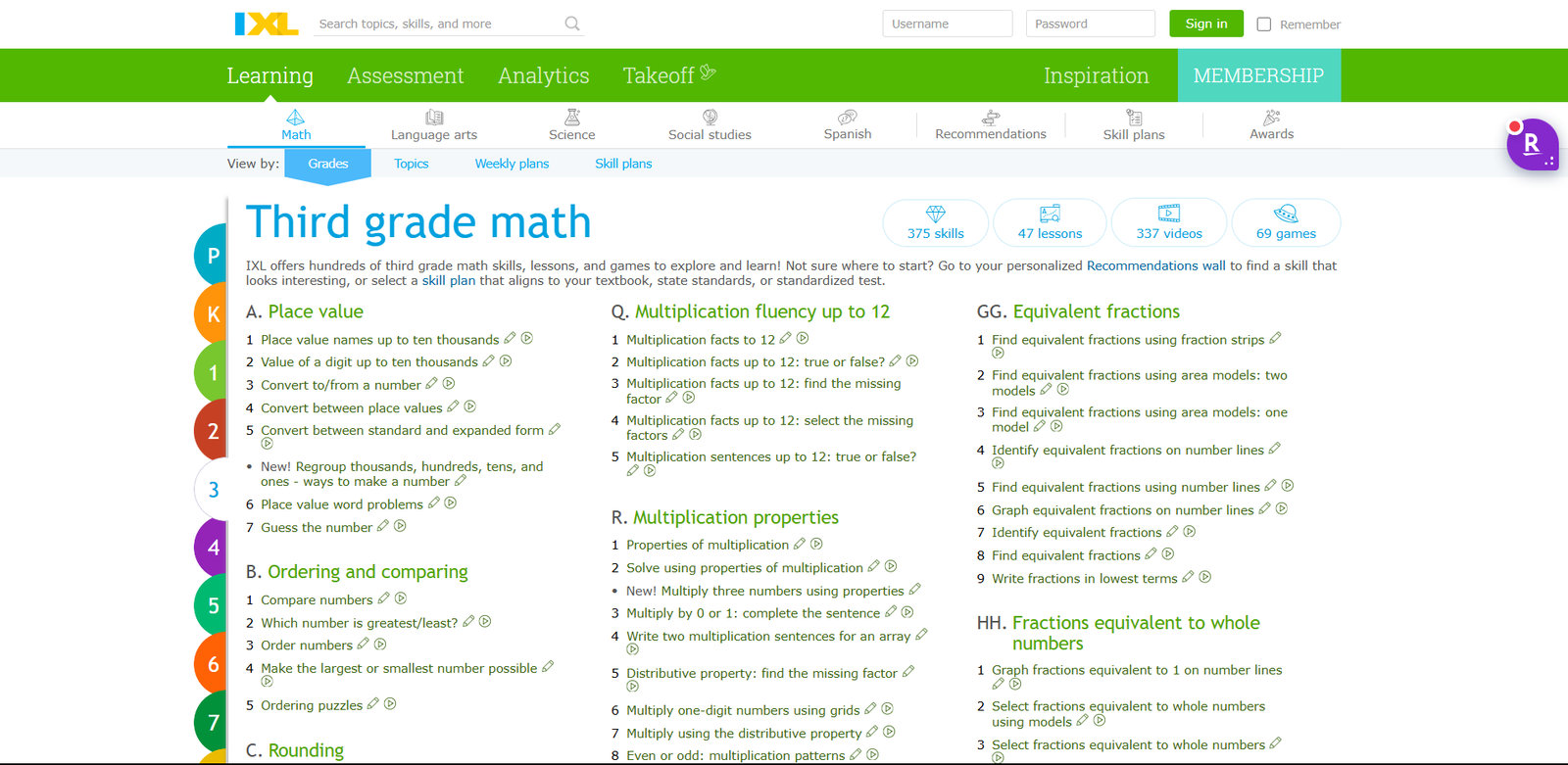Click the 375 skills diamond badge
This screenshot has height=765, width=1568.
coord(936,222)
